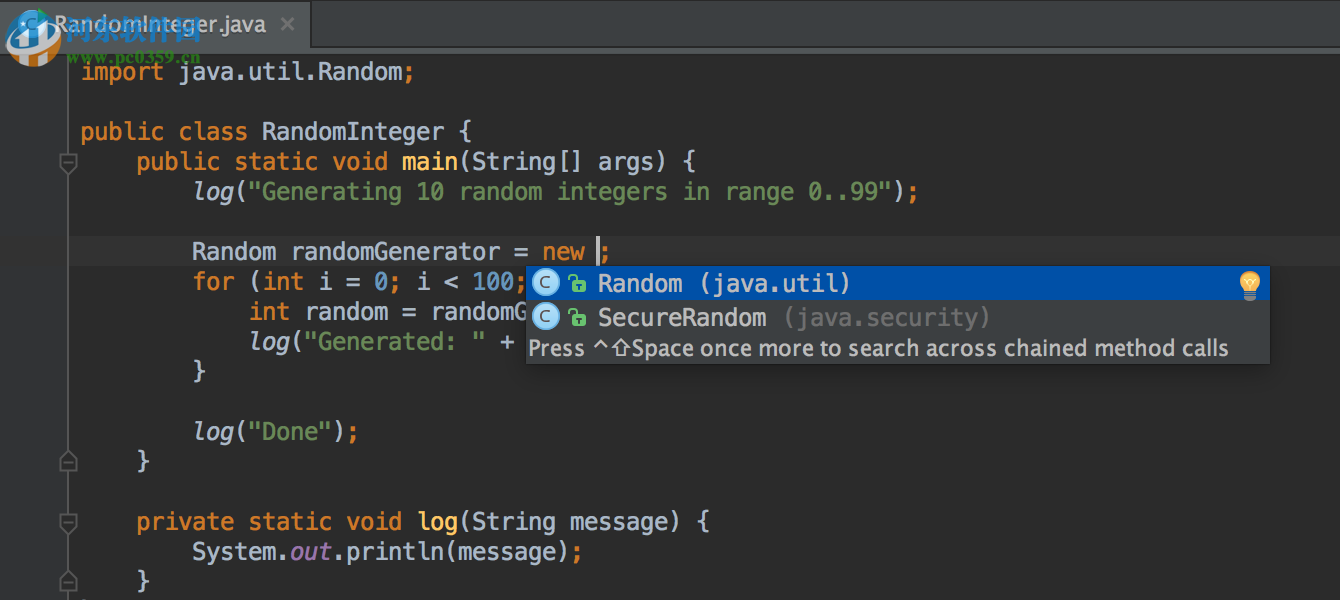Close the RandomInteger.java tab with its X
This screenshot has height=600, width=1340.
point(287,24)
